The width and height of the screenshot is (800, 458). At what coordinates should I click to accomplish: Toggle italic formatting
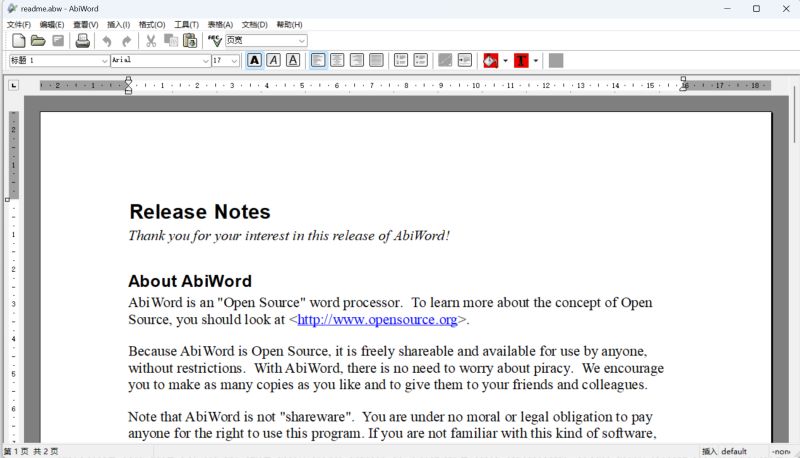274,61
